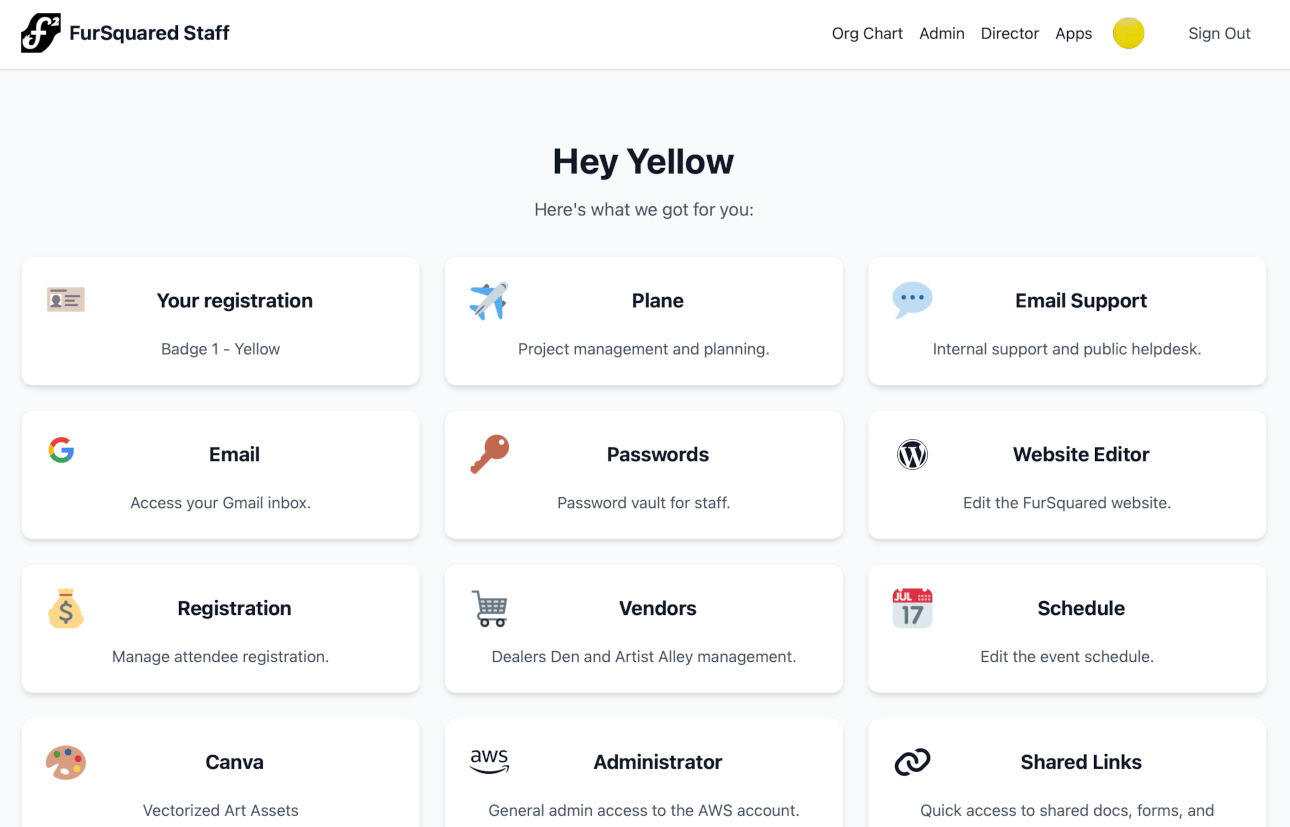Click the airplane icon on the Plane card
1290x827 pixels.
(489, 301)
